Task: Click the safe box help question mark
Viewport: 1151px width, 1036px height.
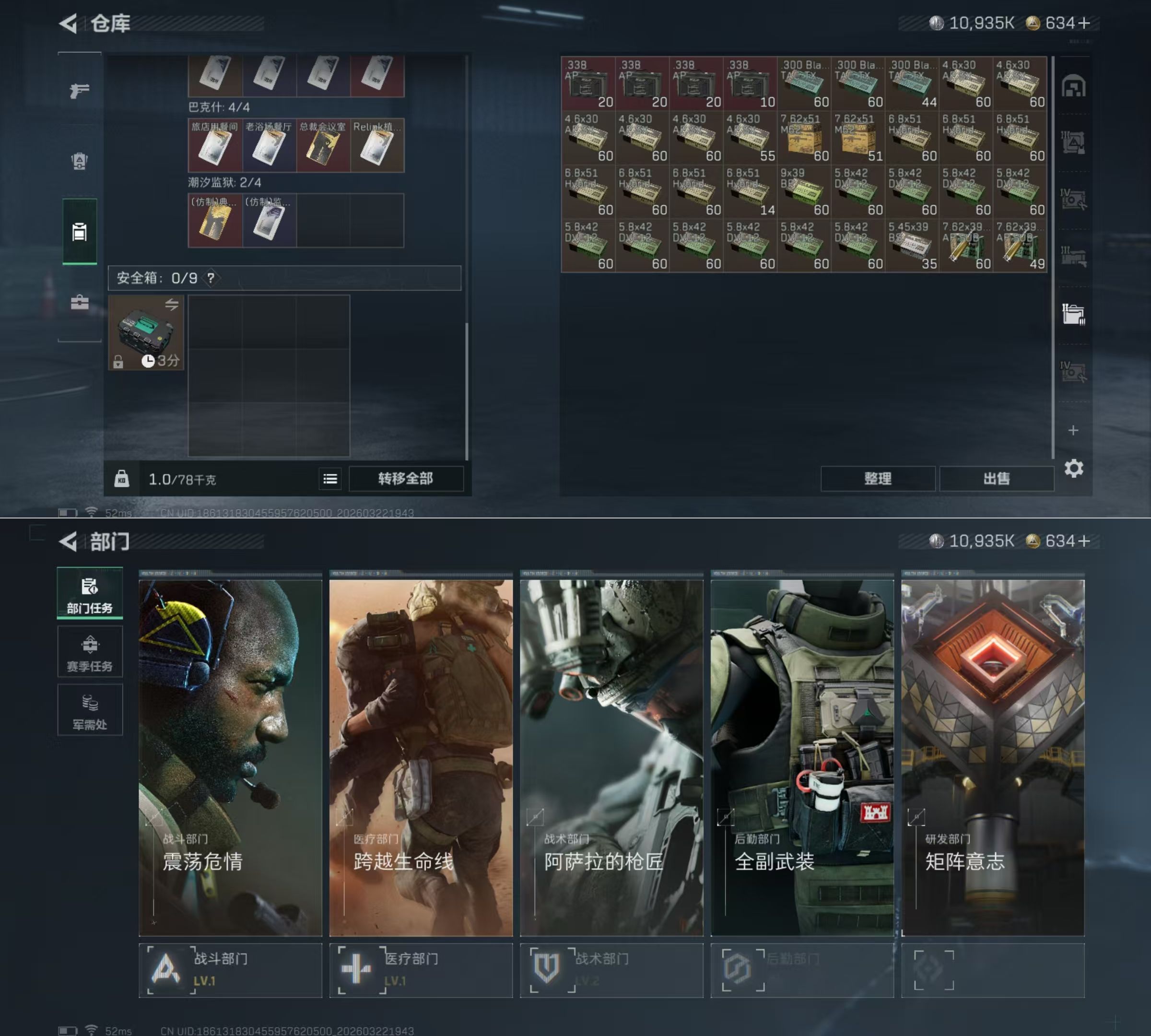Action: [x=211, y=278]
